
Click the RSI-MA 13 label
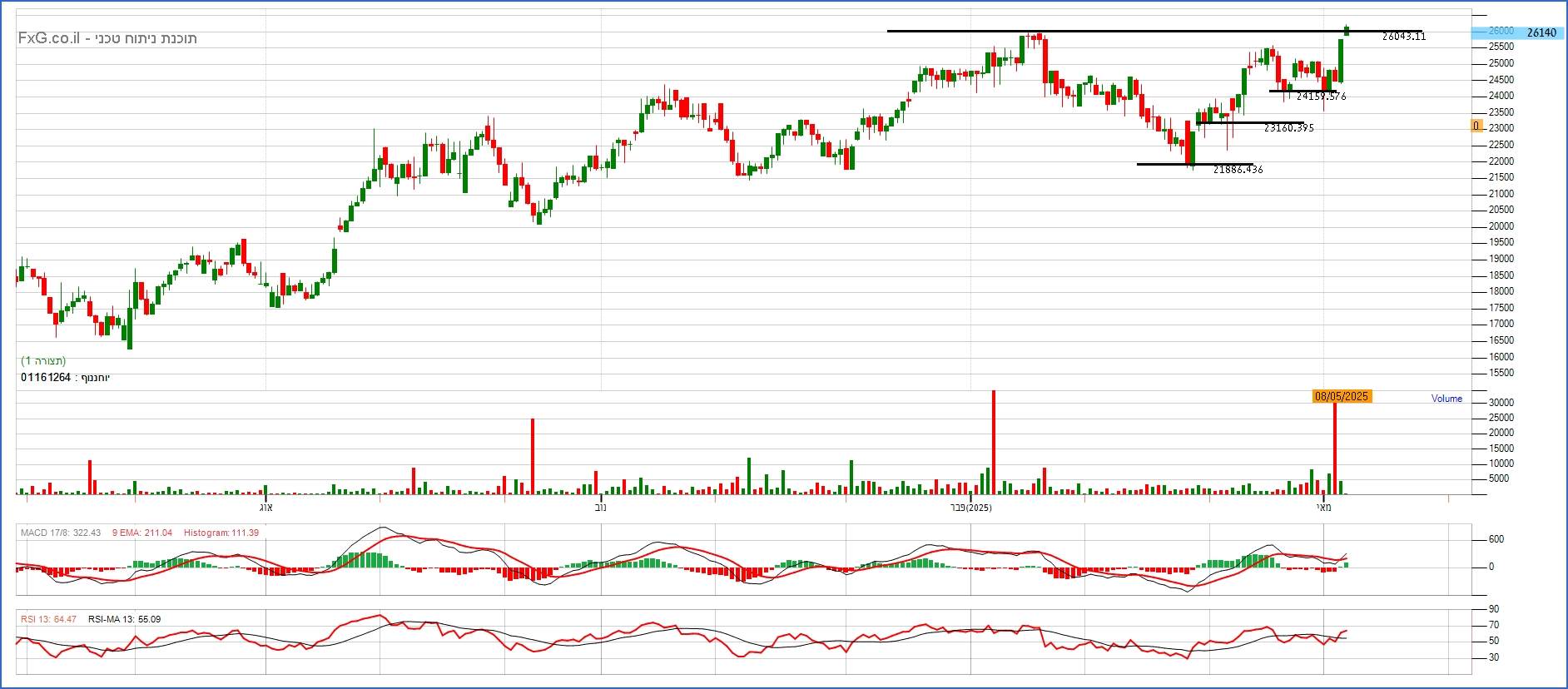pyautogui.click(x=124, y=619)
